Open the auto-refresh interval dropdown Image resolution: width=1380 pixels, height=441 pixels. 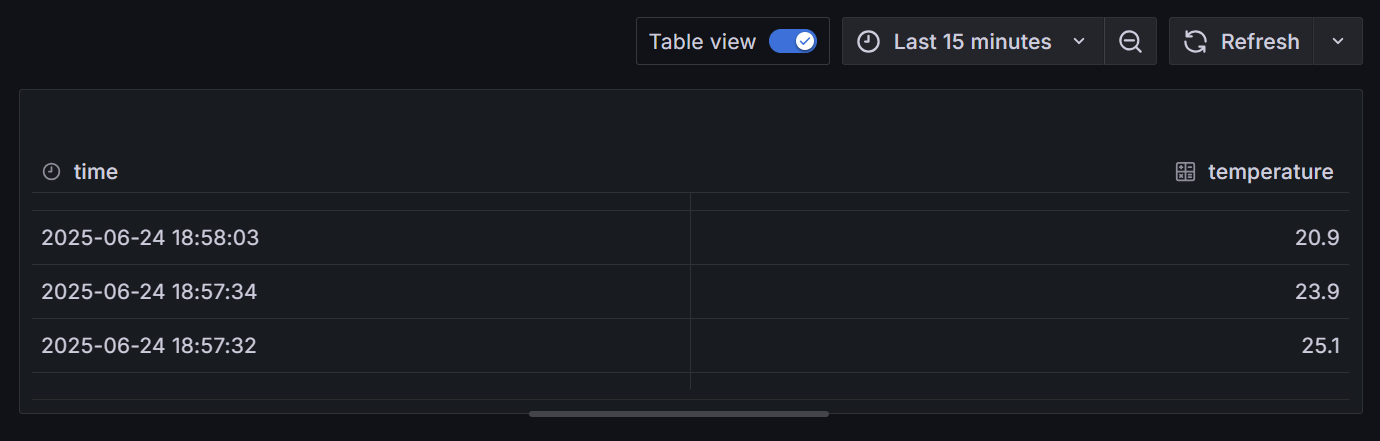(x=1338, y=41)
